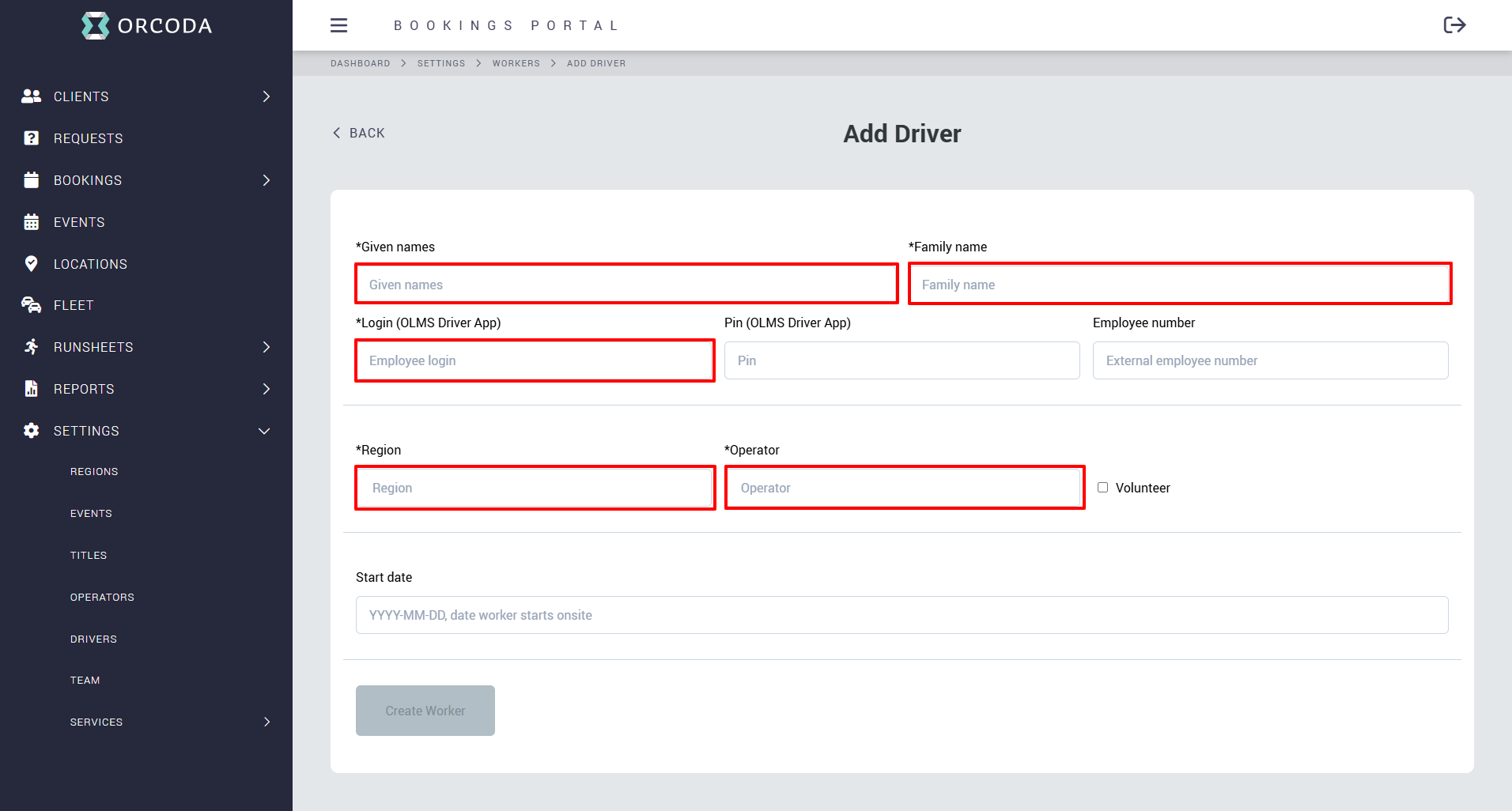Click the Clients people icon
1512x811 pixels.
[31, 96]
